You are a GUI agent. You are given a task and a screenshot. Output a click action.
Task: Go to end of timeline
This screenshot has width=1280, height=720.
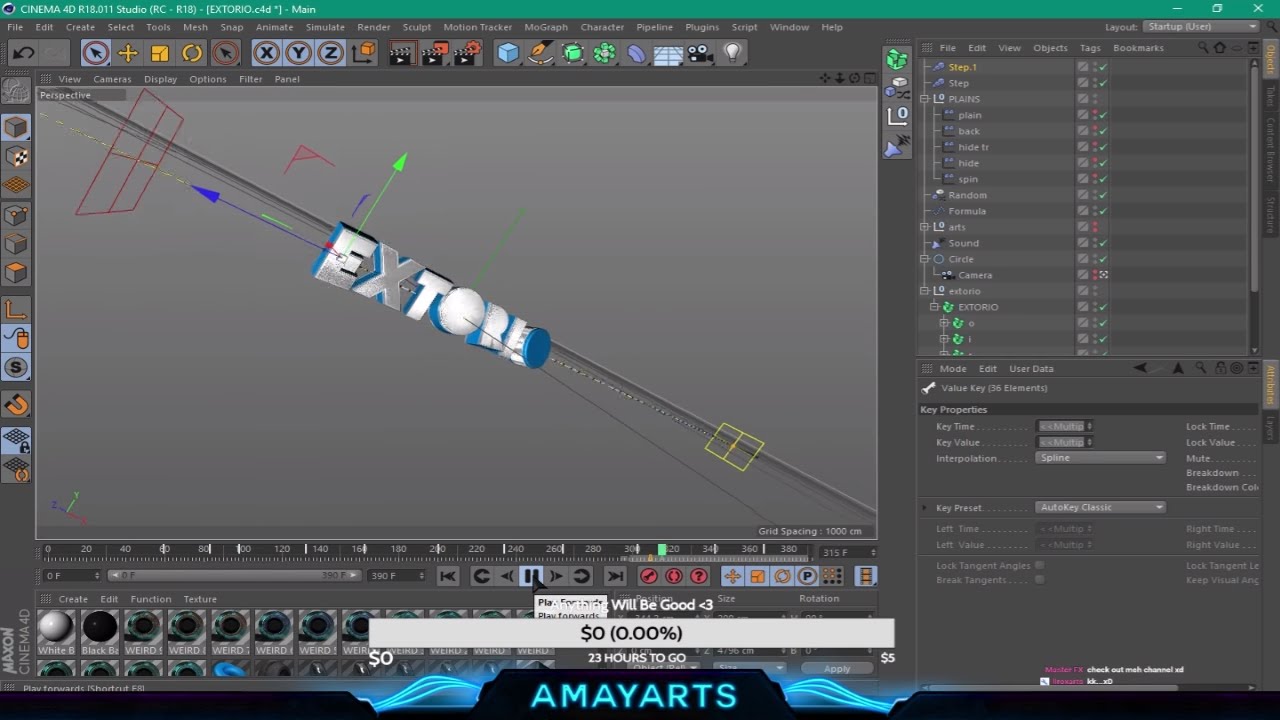(615, 576)
